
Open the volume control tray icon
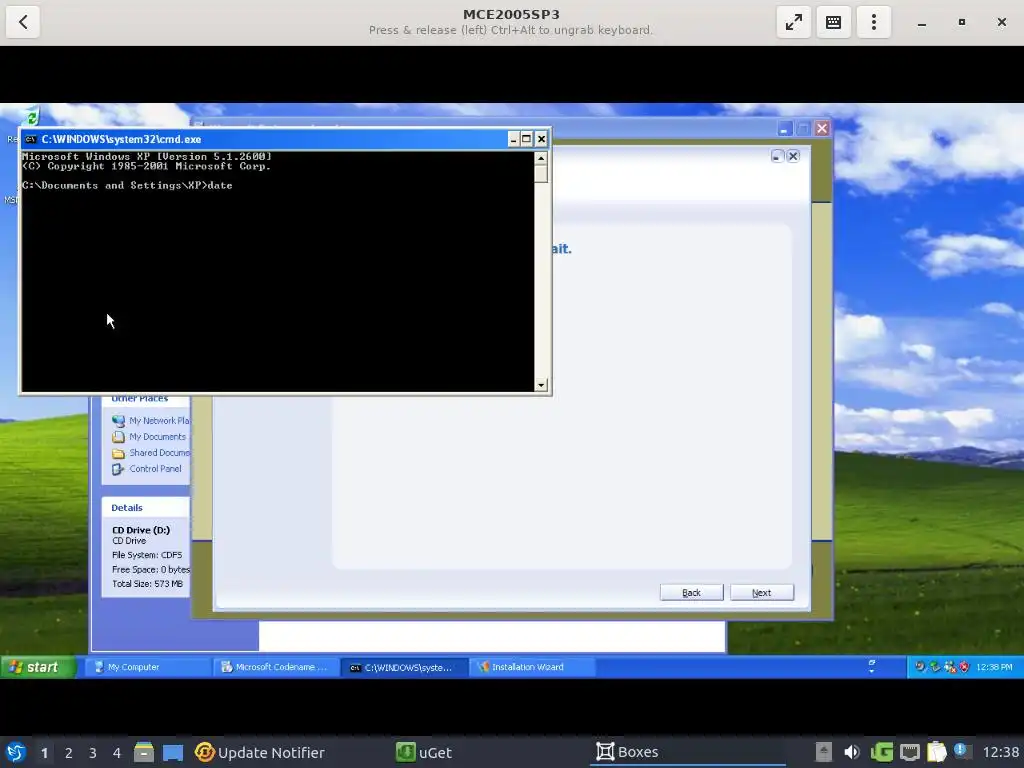pos(852,752)
